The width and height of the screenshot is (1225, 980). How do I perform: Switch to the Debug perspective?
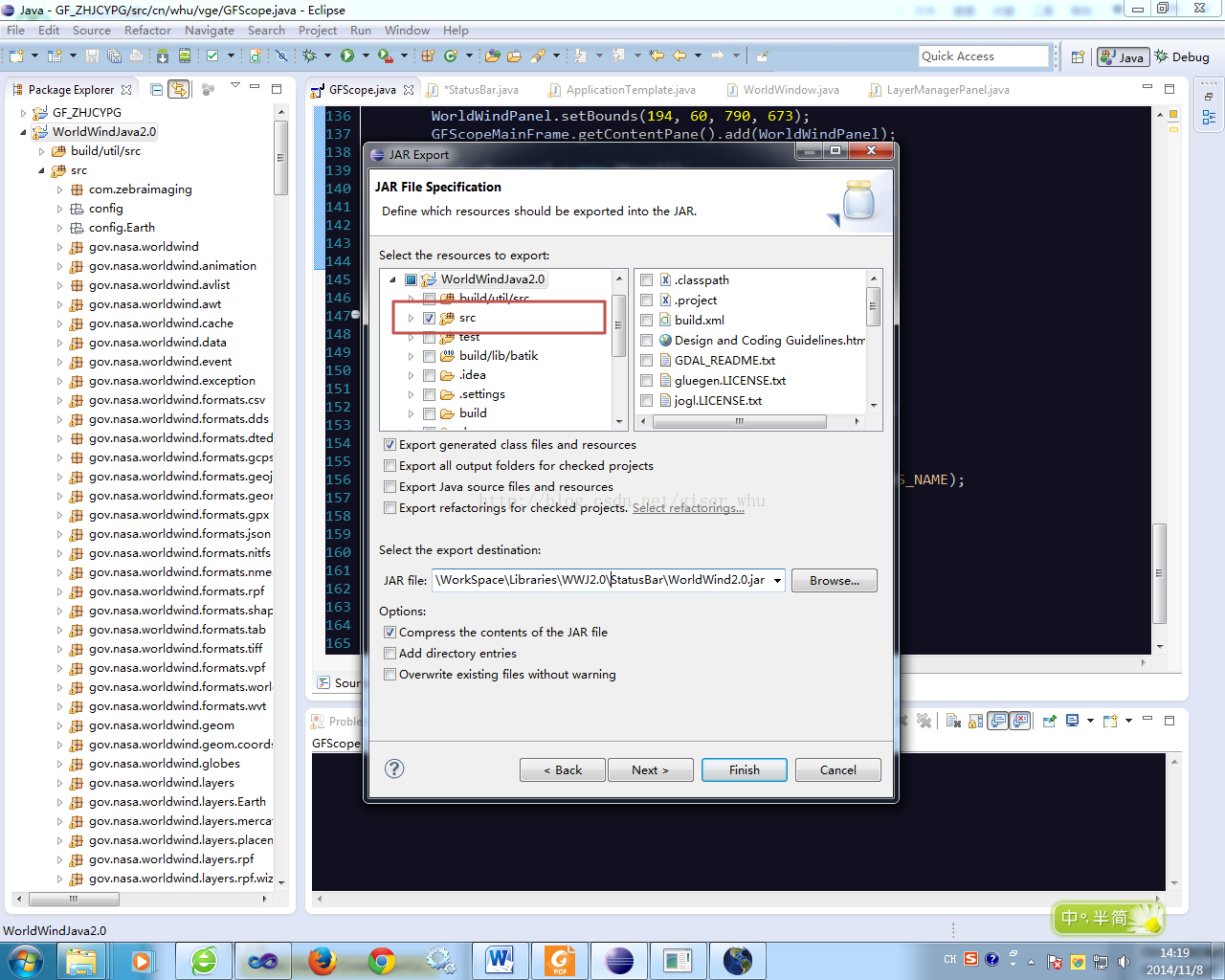tap(1183, 56)
